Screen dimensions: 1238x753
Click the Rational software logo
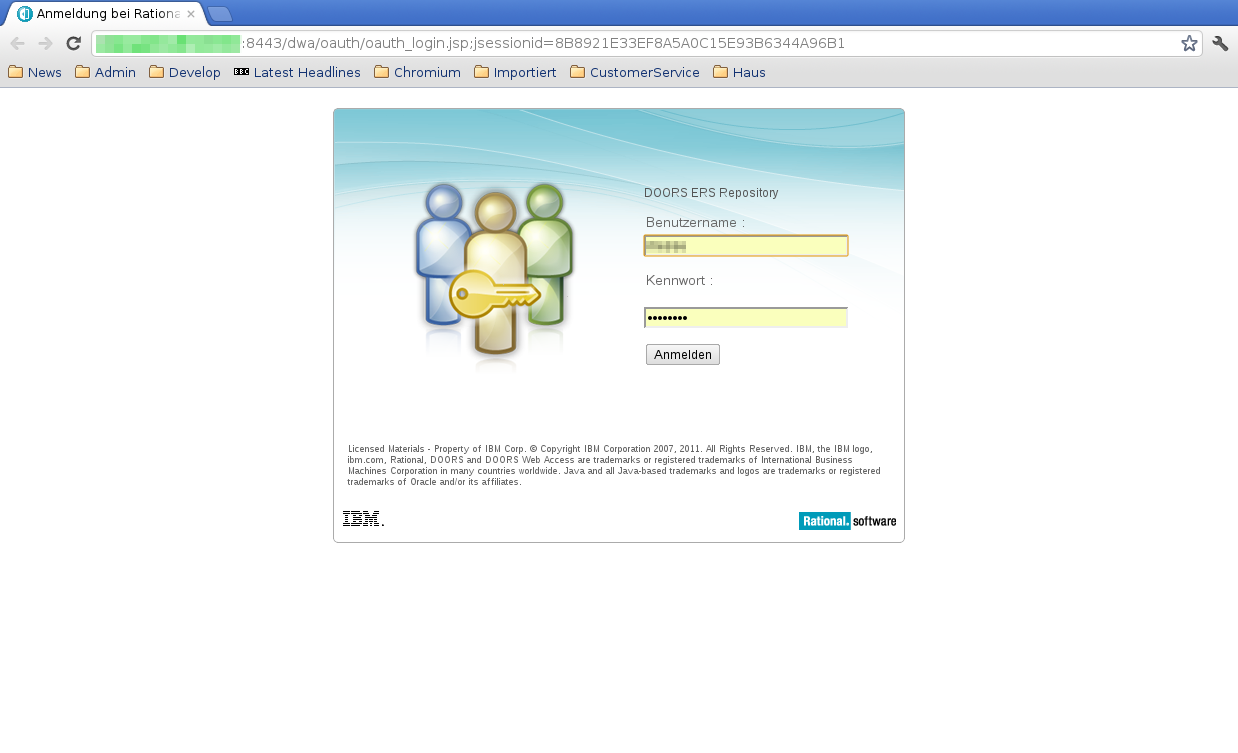[x=847, y=521]
